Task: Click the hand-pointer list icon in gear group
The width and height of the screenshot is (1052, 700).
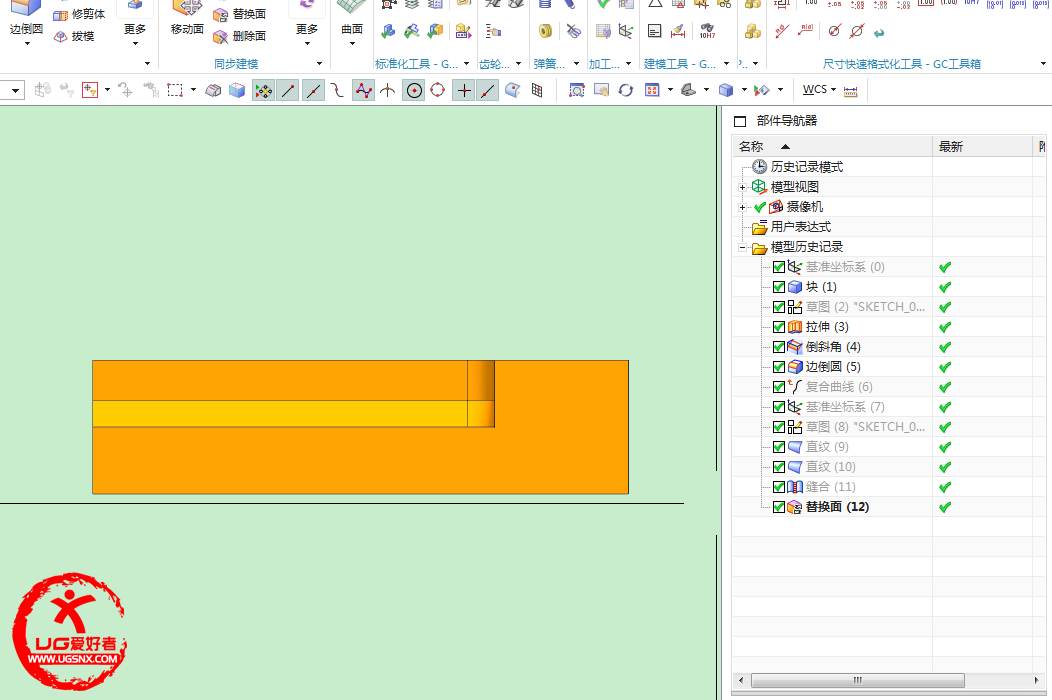Action: click(494, 31)
